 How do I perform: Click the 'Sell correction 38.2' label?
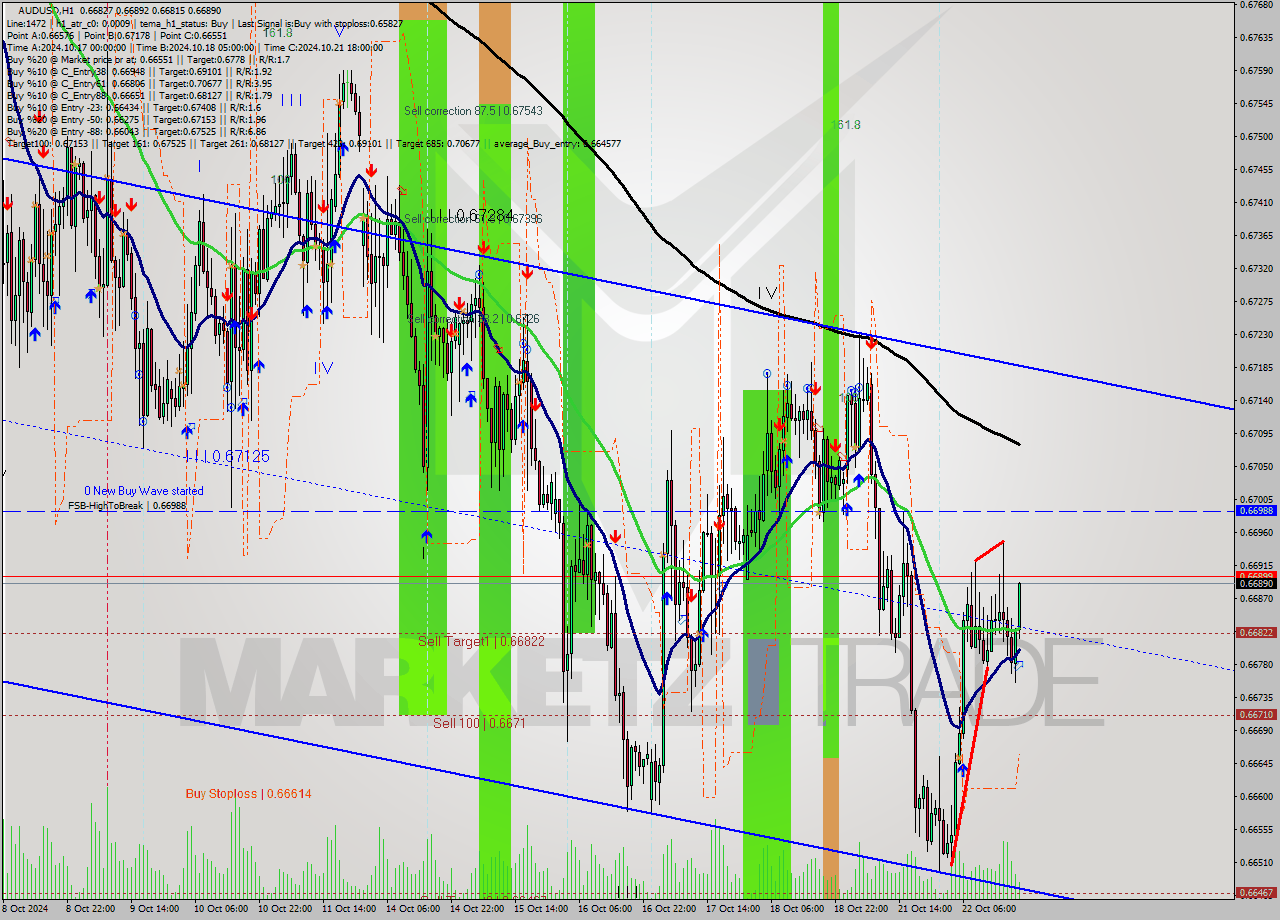(473, 318)
